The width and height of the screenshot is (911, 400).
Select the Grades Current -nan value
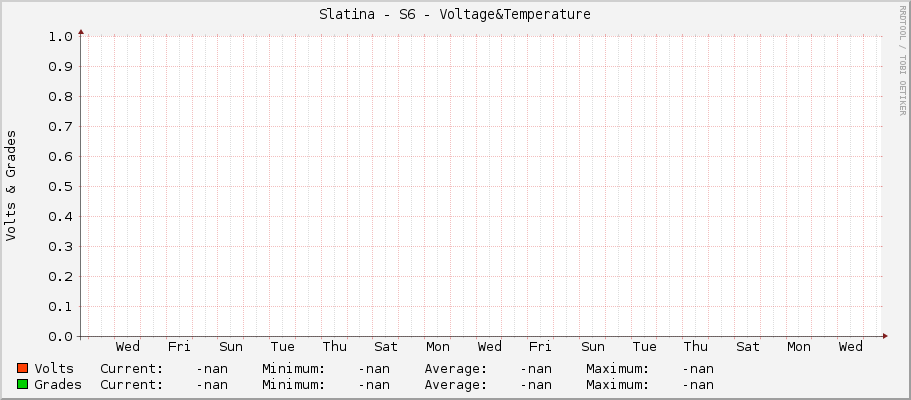point(212,384)
